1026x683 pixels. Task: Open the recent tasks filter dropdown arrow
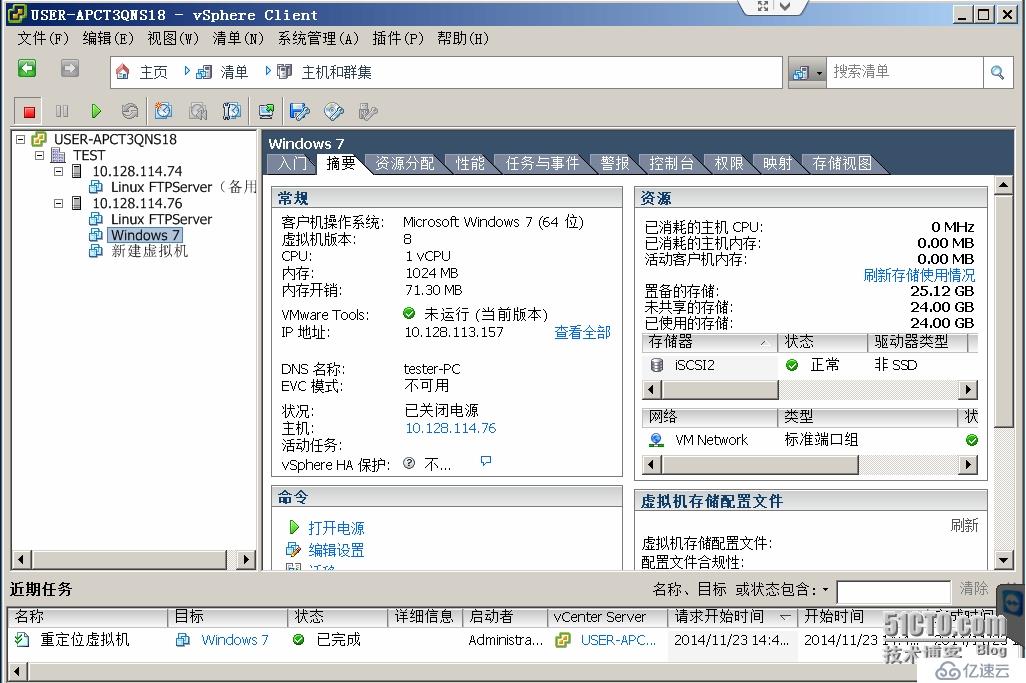826,590
